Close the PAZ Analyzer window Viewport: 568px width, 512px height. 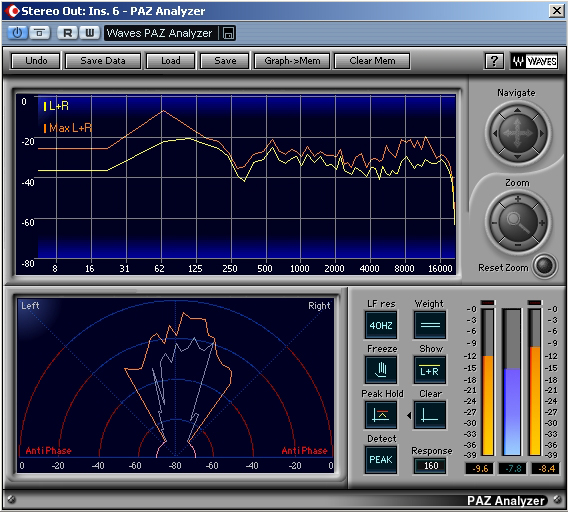point(556,11)
